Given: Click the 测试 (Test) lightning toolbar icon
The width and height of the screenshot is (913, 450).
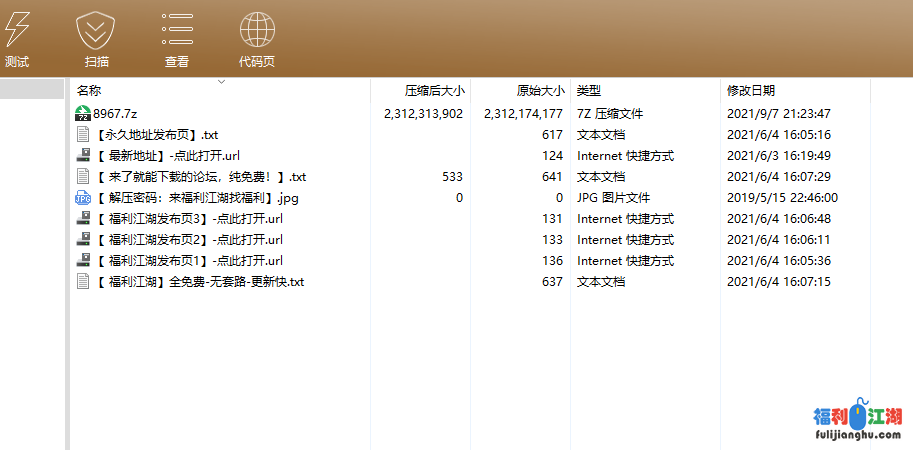Looking at the screenshot, I should click(x=17, y=30).
